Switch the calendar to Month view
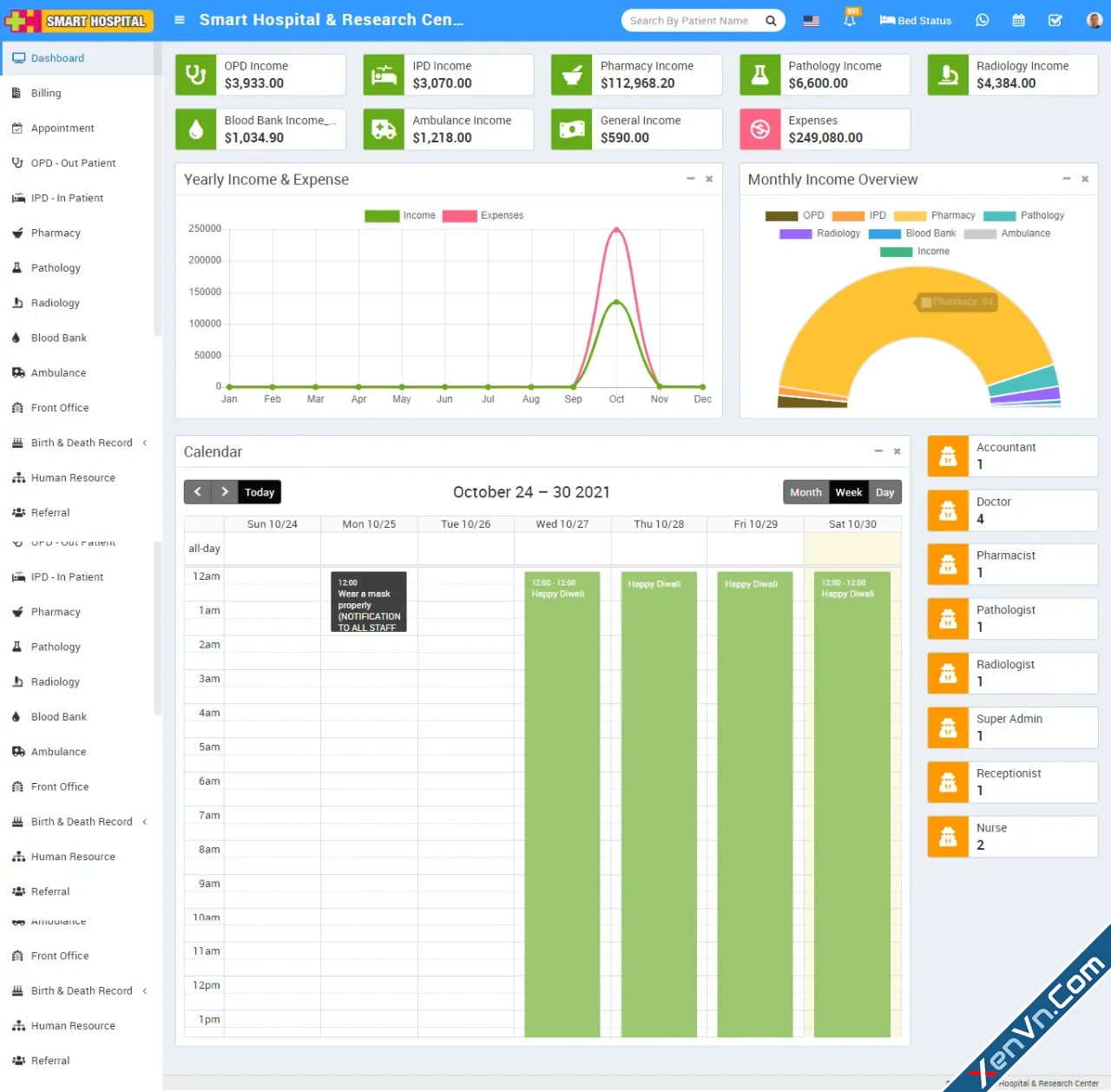The height and width of the screenshot is (1092, 1111). pos(805,492)
